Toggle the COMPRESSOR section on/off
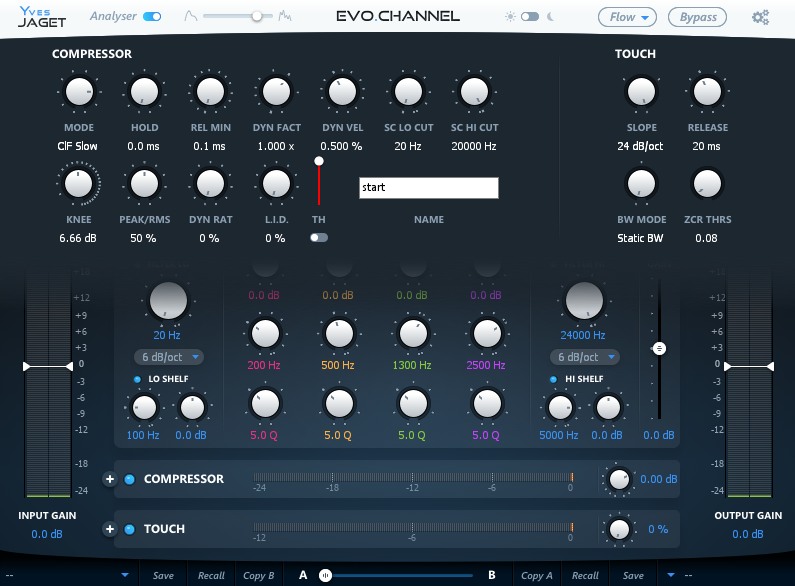The height and width of the screenshot is (586, 795). pos(130,479)
